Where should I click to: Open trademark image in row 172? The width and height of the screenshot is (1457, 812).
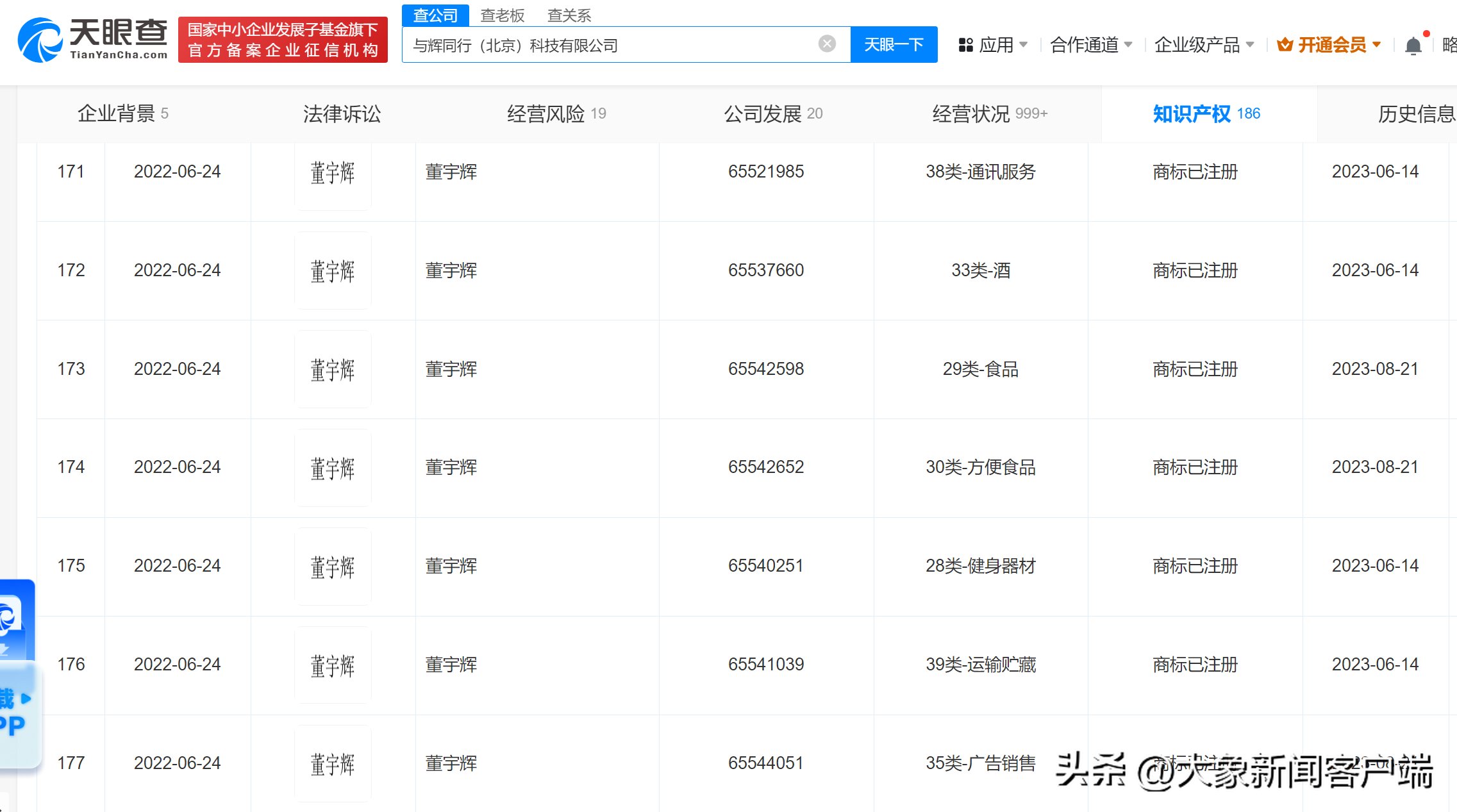[x=333, y=270]
